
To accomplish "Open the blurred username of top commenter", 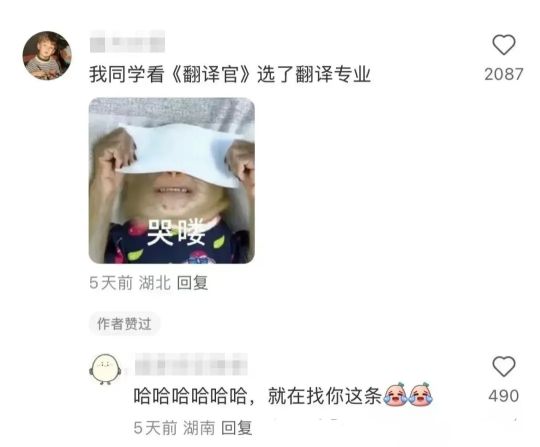I will (127, 42).
